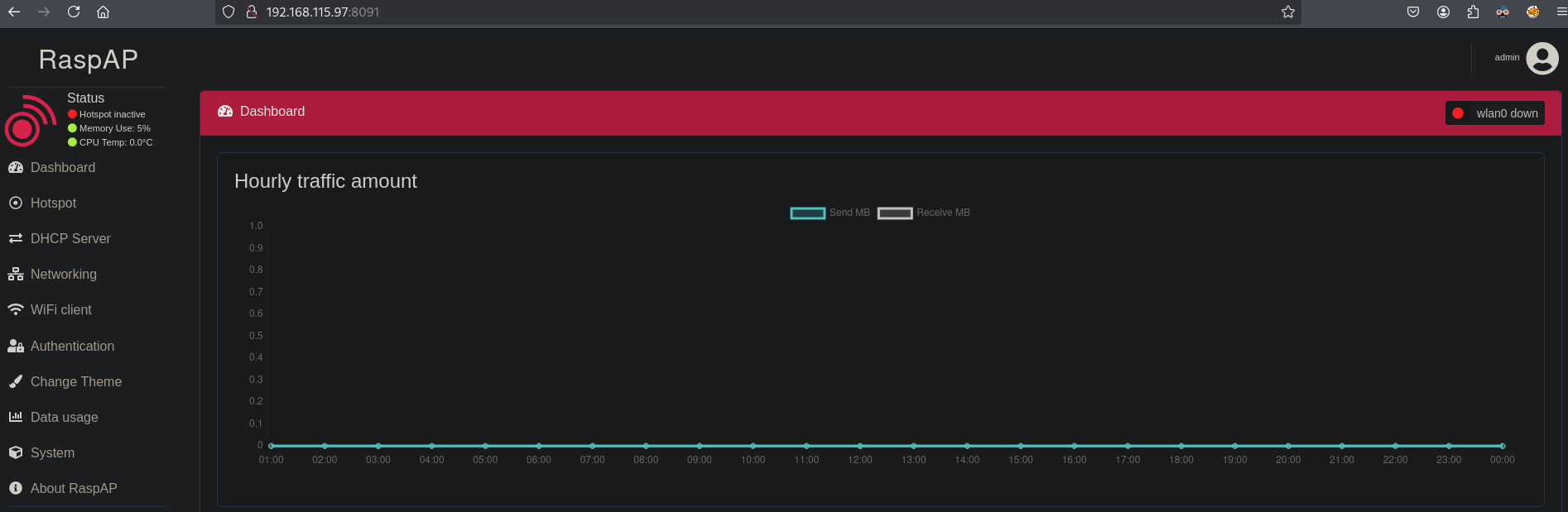Open the admin user avatar menu
The width and height of the screenshot is (1568, 512).
1542,58
